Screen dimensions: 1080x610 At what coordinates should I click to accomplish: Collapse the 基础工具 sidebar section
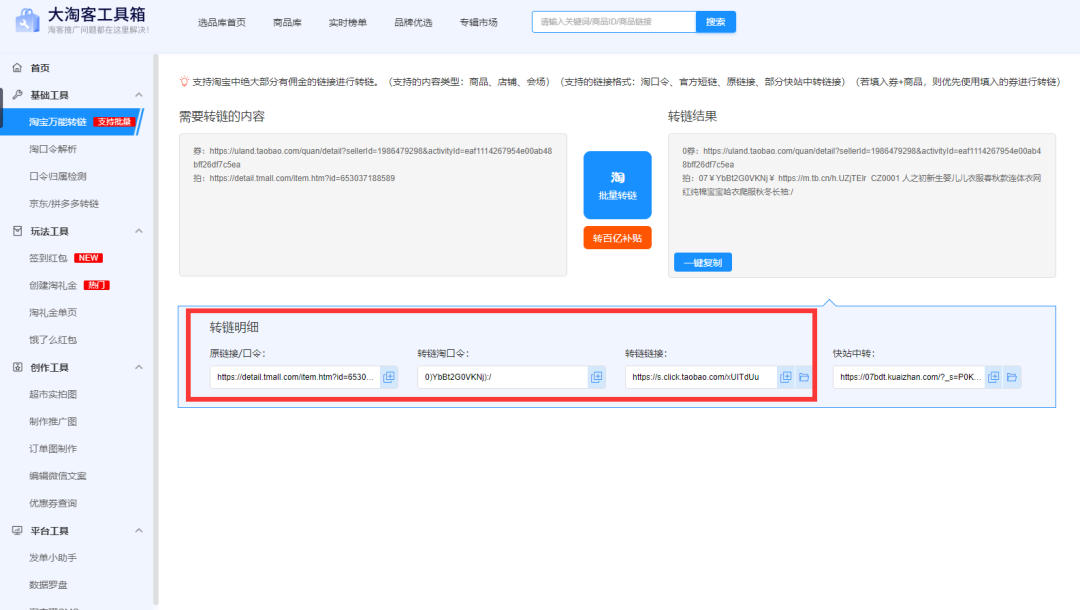pyautogui.click(x=138, y=95)
